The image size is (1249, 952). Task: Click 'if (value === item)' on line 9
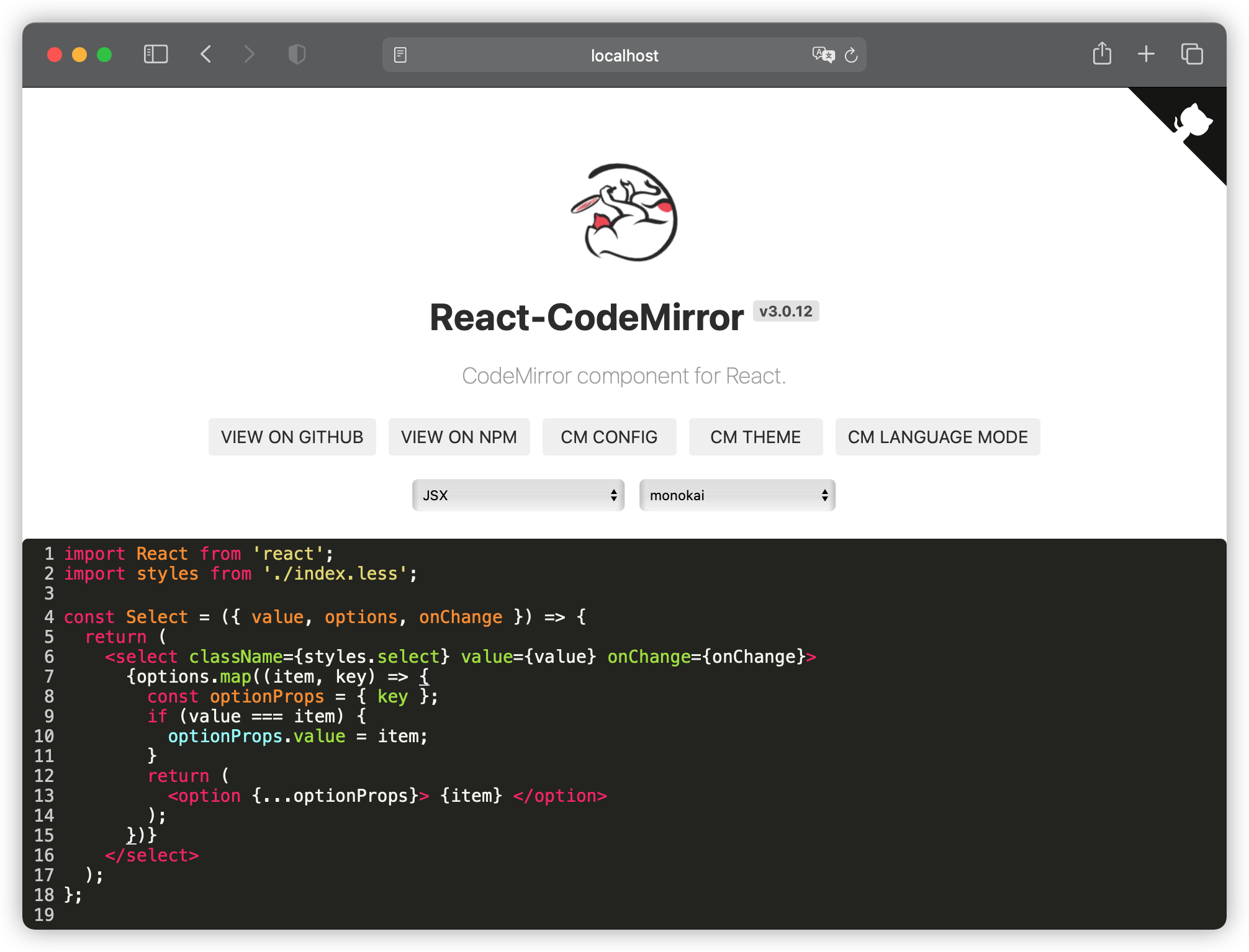tap(246, 716)
